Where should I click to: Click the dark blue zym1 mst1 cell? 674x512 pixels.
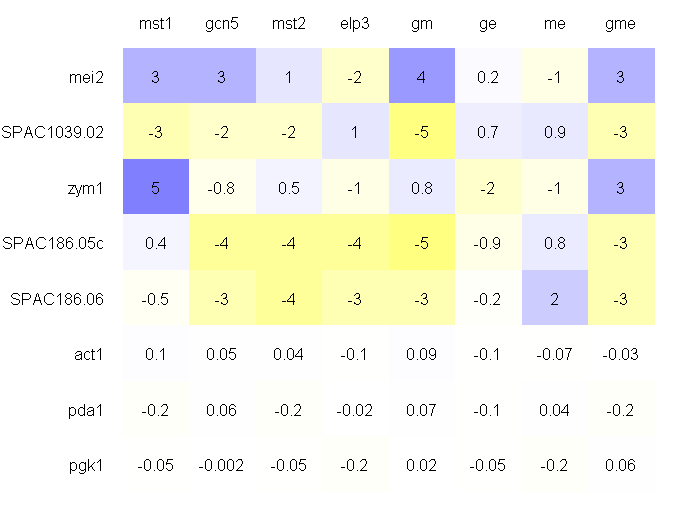[x=155, y=187]
